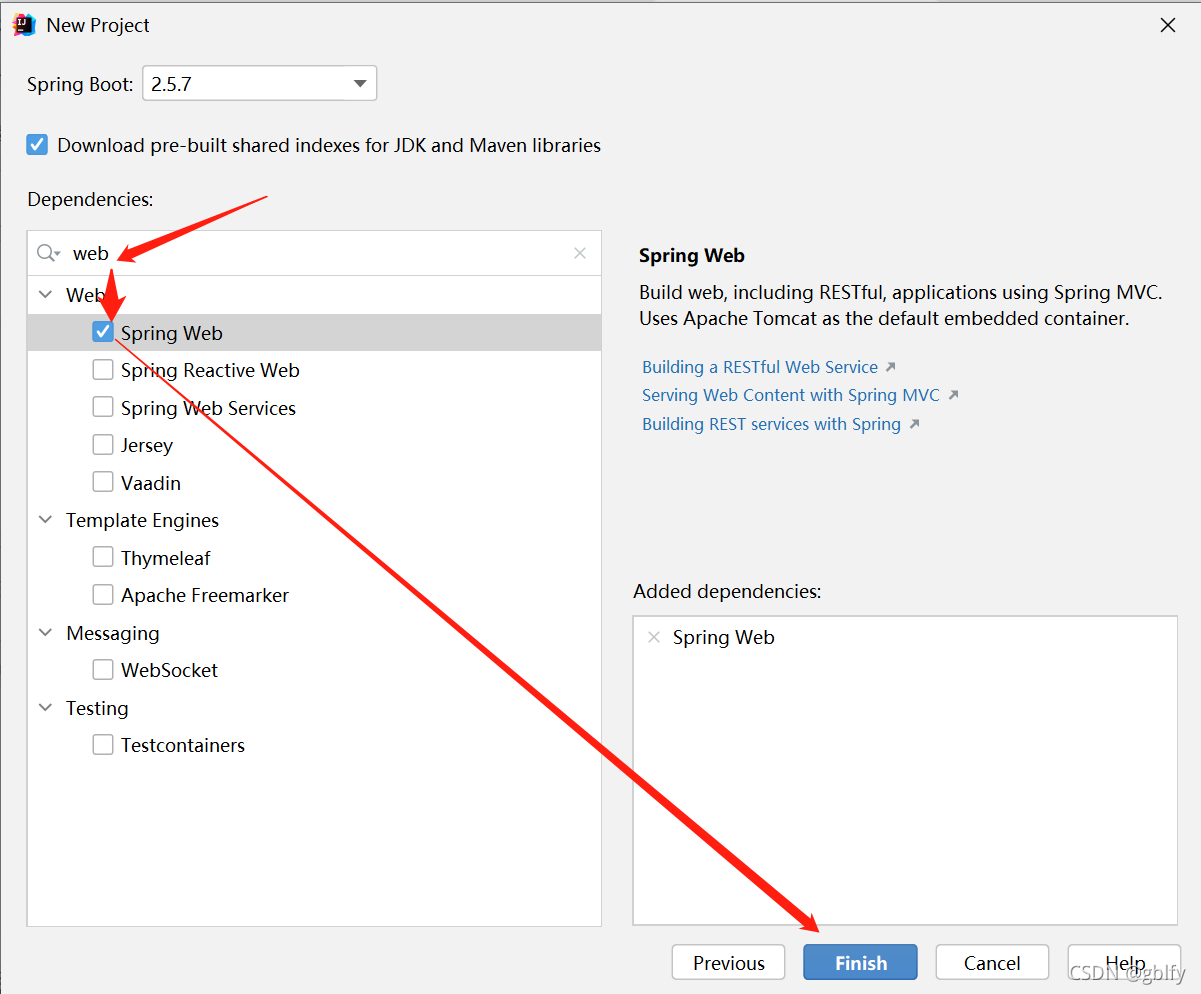Open external link arrow beside Building a RESTful Web Service
The image size is (1201, 994).
890,367
